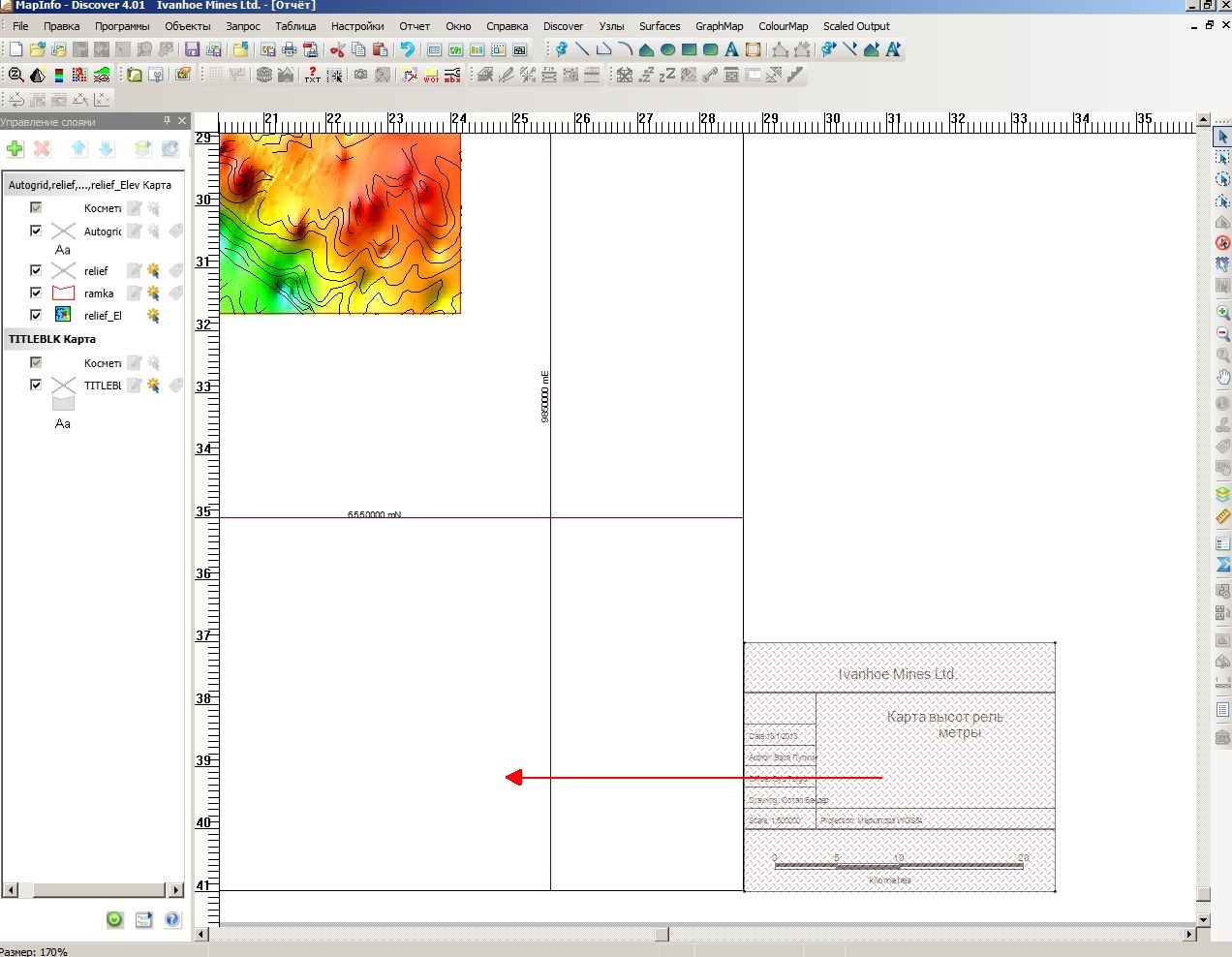
Task: Open the Discover menu
Action: tap(563, 26)
